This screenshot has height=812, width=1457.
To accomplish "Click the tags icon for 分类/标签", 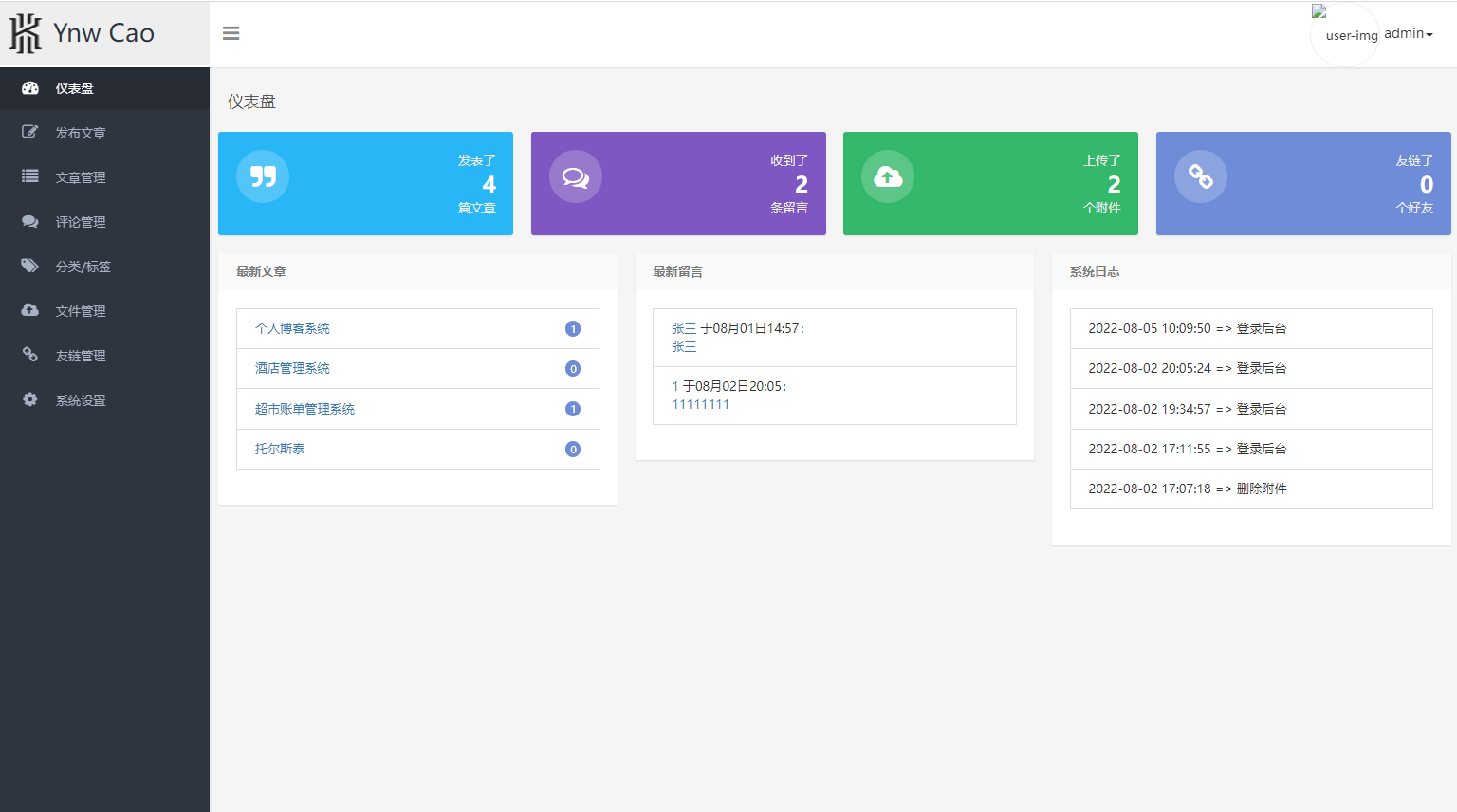I will click(x=30, y=266).
